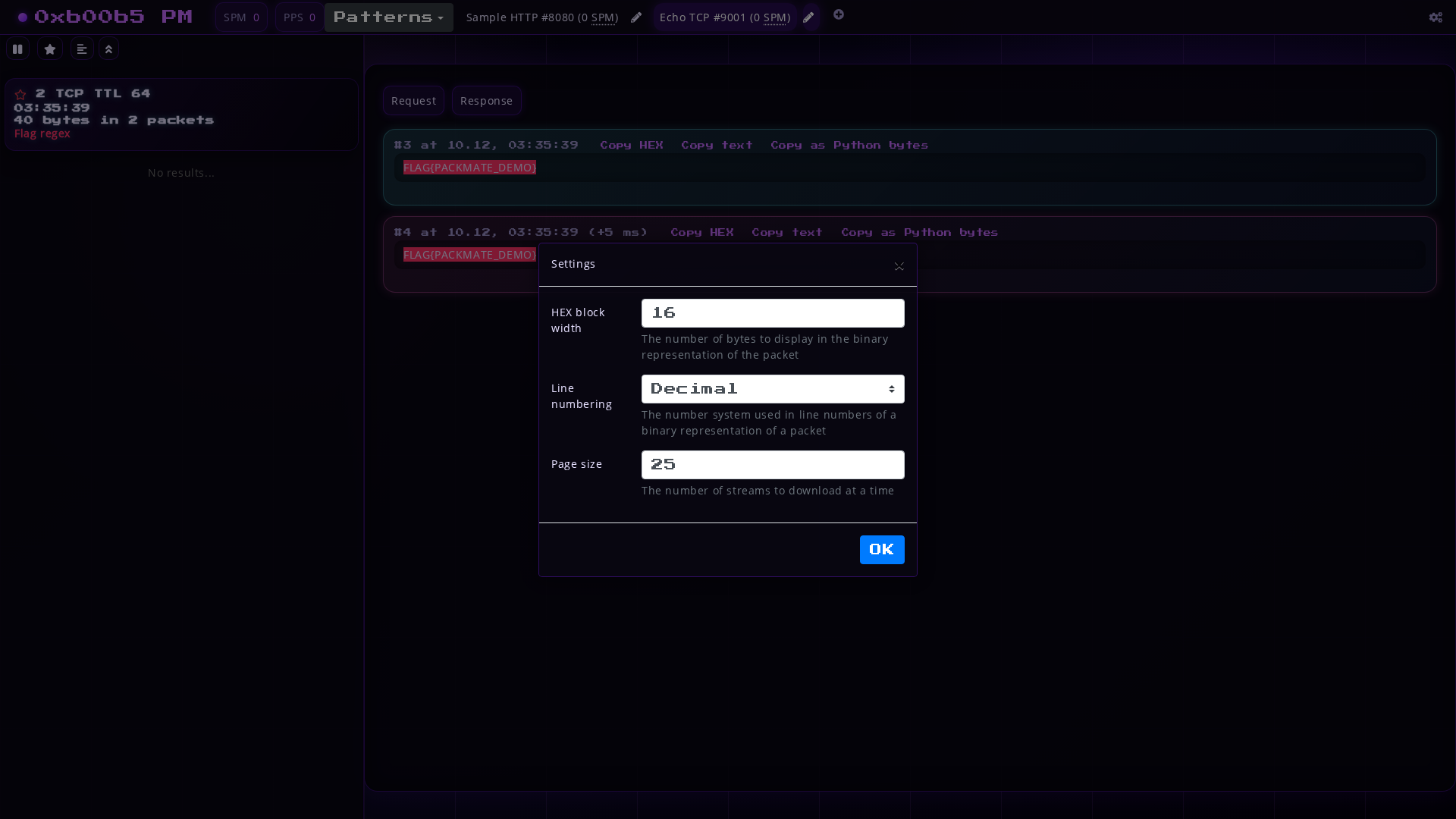The height and width of the screenshot is (819, 1456).
Task: Click OK to save settings
Action: click(x=881, y=549)
